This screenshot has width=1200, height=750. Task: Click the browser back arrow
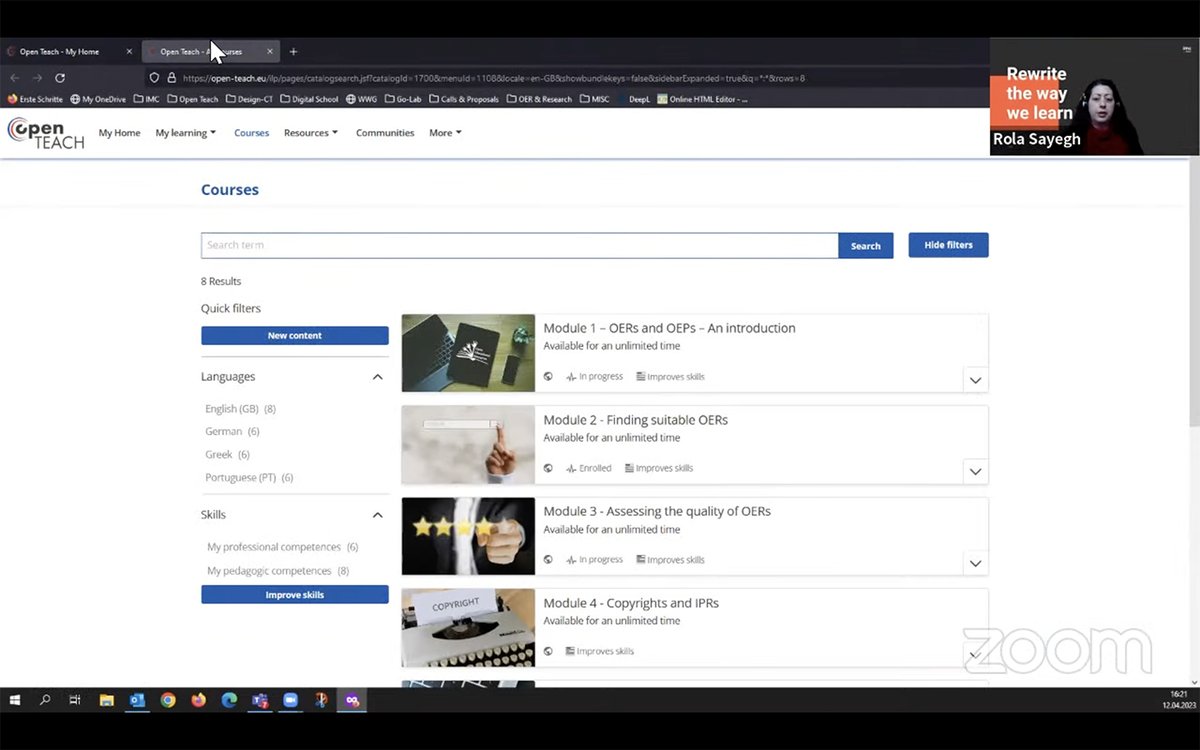(14, 78)
